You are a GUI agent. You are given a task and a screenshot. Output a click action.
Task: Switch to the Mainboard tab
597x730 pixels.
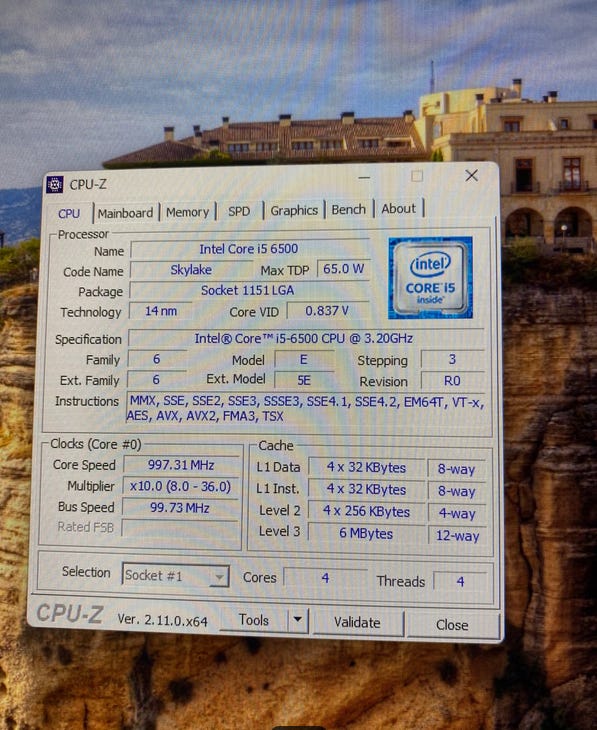pos(125,213)
